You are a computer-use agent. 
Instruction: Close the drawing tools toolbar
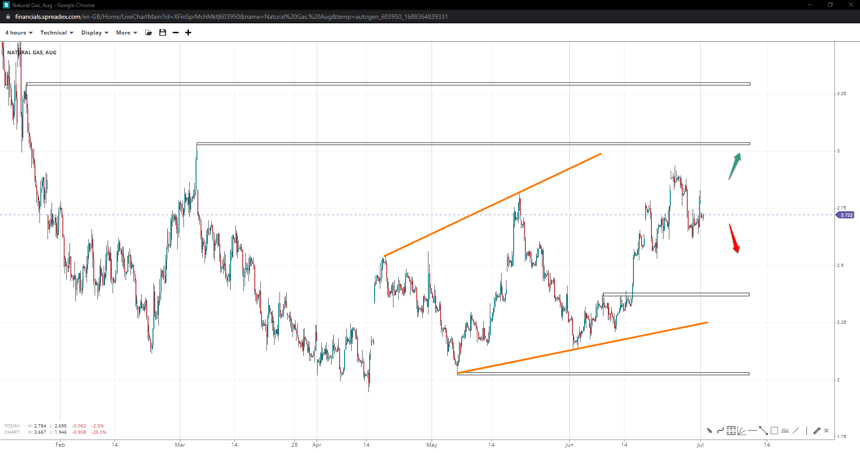(826, 431)
